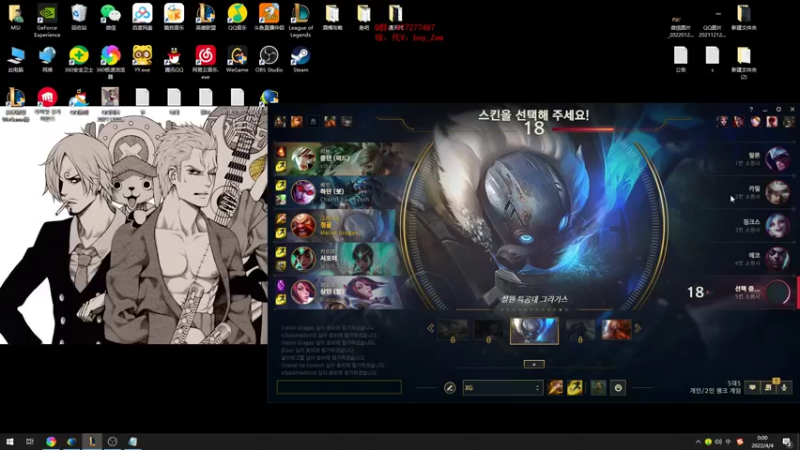Click the rune page edit pencil icon

pyautogui.click(x=449, y=388)
